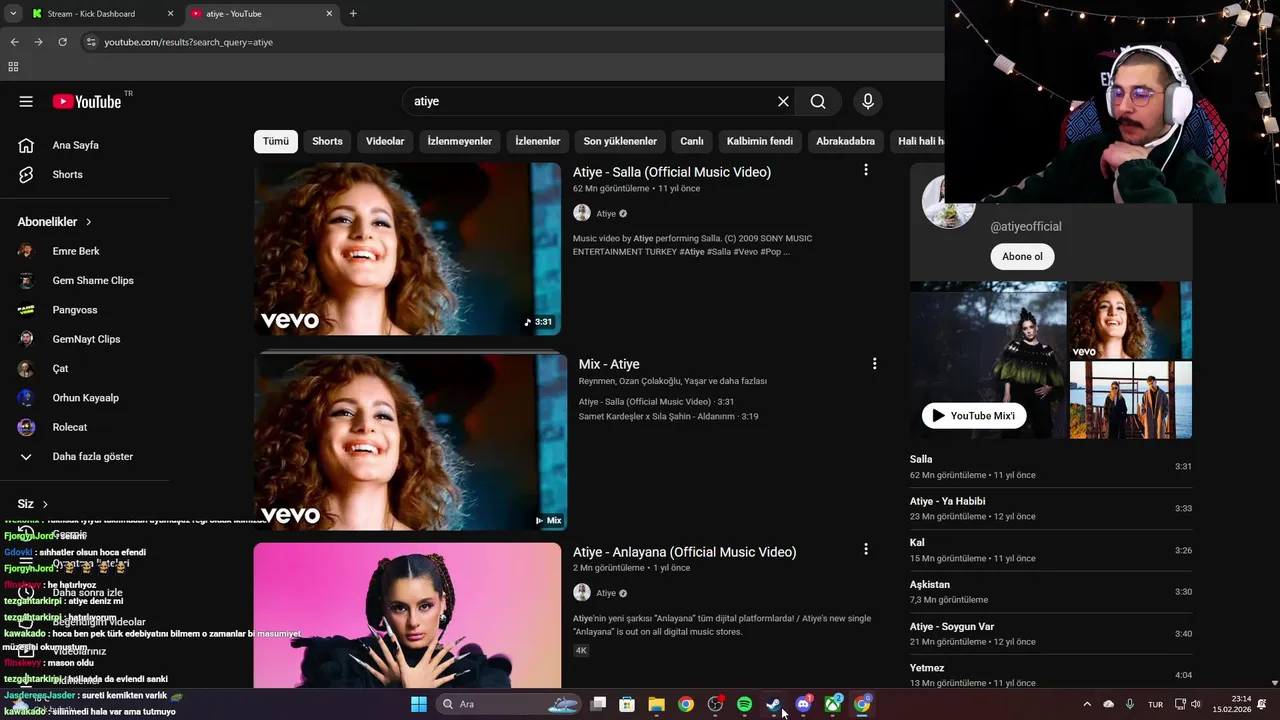Go back in the browser

click(x=14, y=42)
